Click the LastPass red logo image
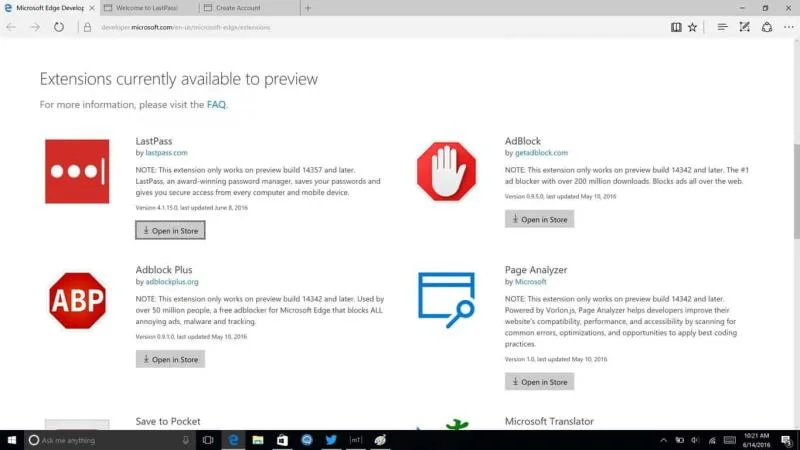This screenshot has height=450, width=800. coord(77,171)
